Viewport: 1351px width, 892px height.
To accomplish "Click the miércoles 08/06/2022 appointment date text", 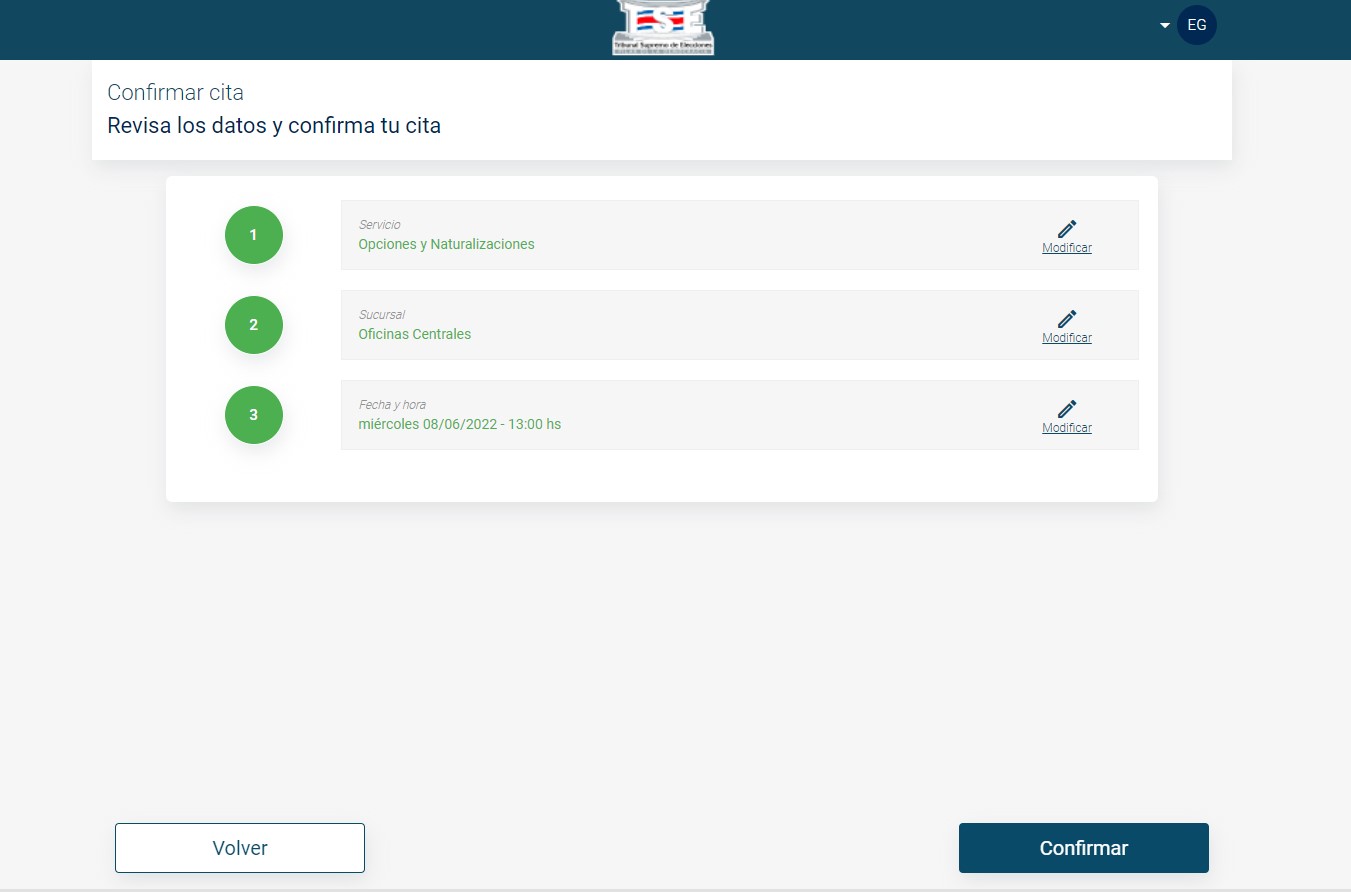I will (459, 424).
